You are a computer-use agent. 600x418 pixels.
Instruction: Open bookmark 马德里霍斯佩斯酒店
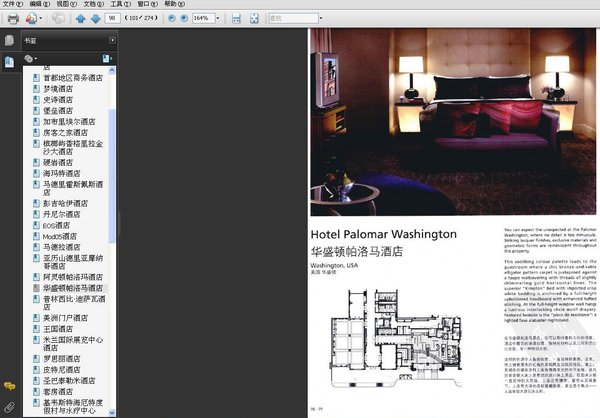(73, 188)
